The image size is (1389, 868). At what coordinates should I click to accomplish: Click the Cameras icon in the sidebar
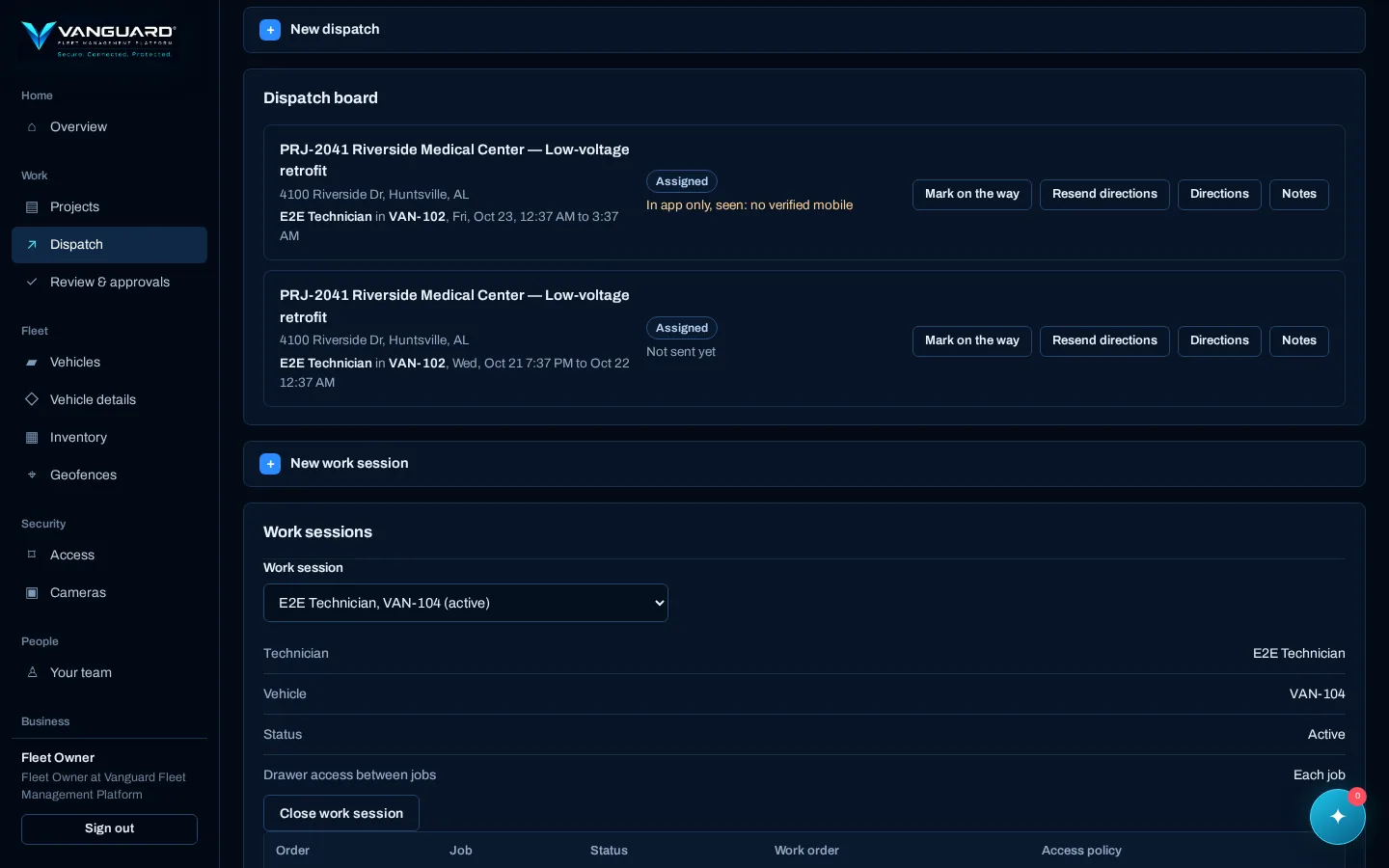point(32,593)
